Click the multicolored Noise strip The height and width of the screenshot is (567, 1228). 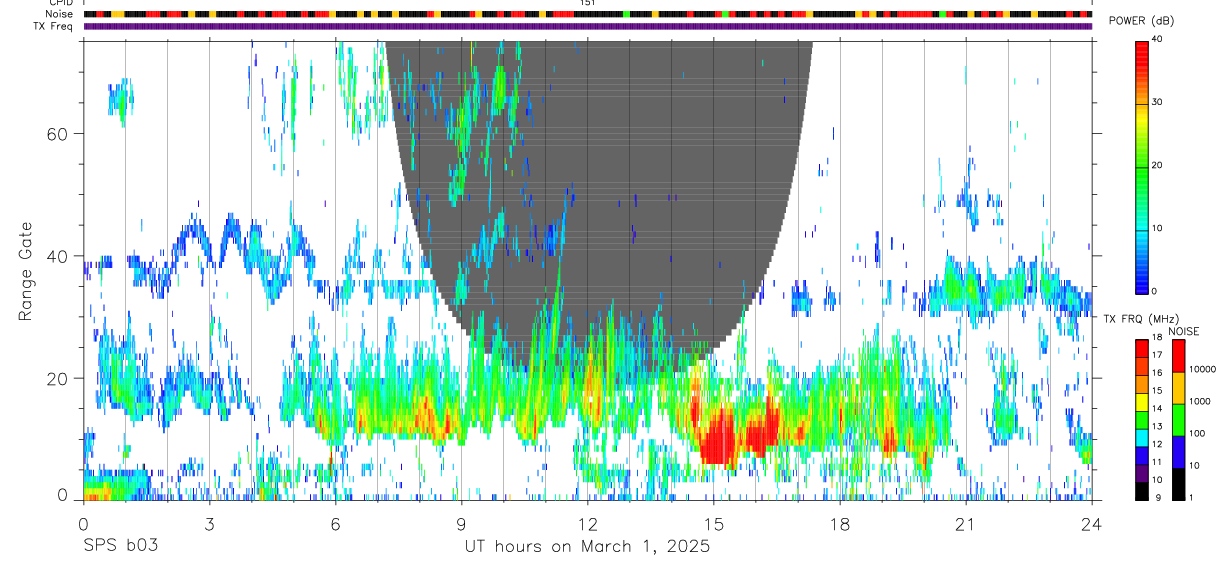[588, 14]
